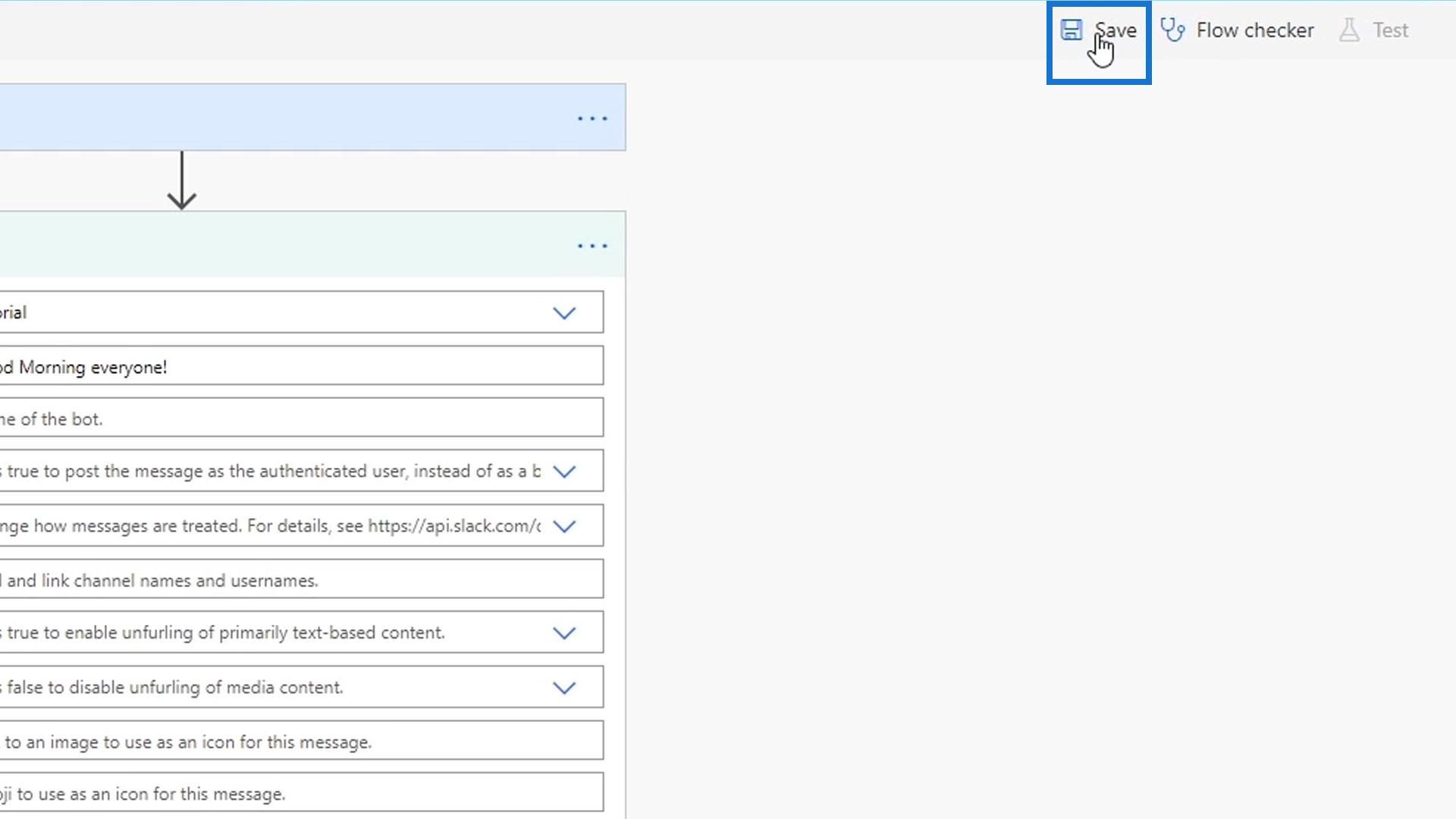Click the Flow checker text label
This screenshot has width=1456, height=819.
point(1254,30)
